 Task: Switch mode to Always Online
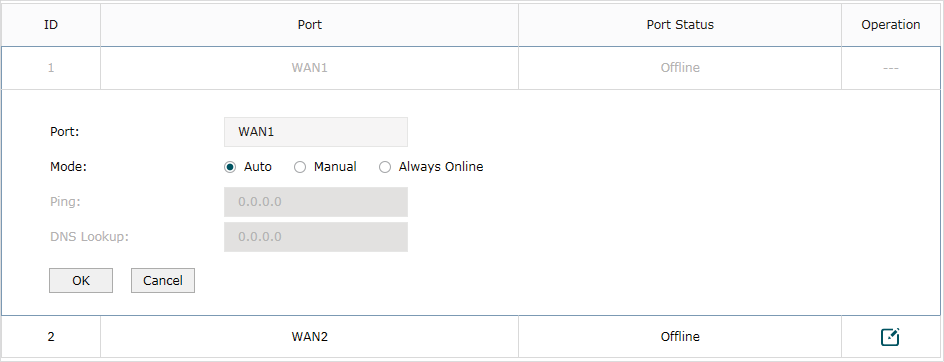(385, 167)
